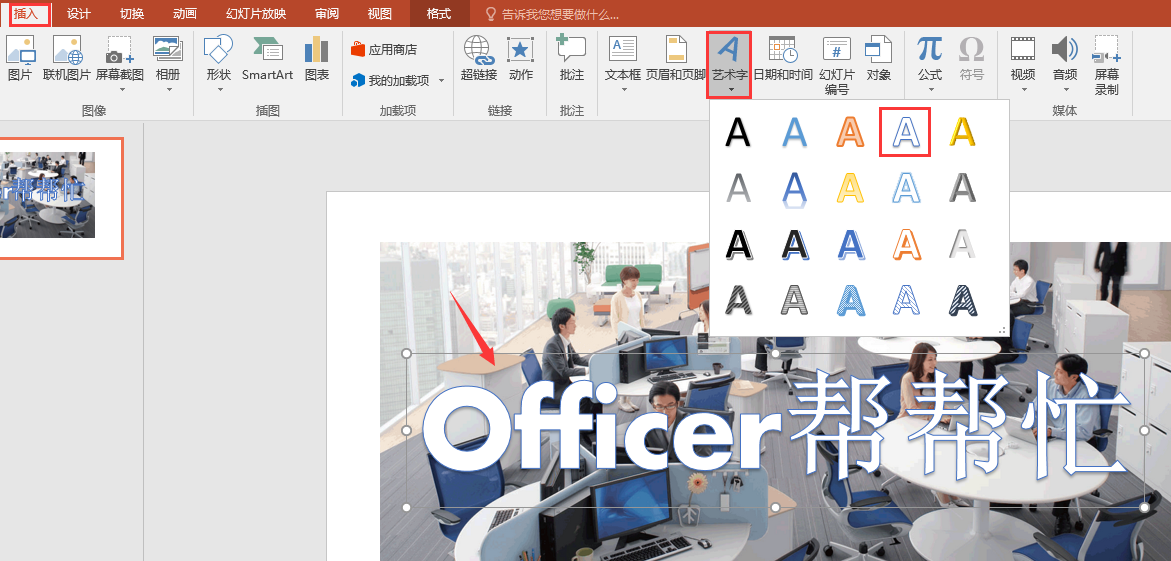This screenshot has width=1171, height=561.
Task: Click the gallery resize grip at dropdown corner
Action: pos(1002,329)
